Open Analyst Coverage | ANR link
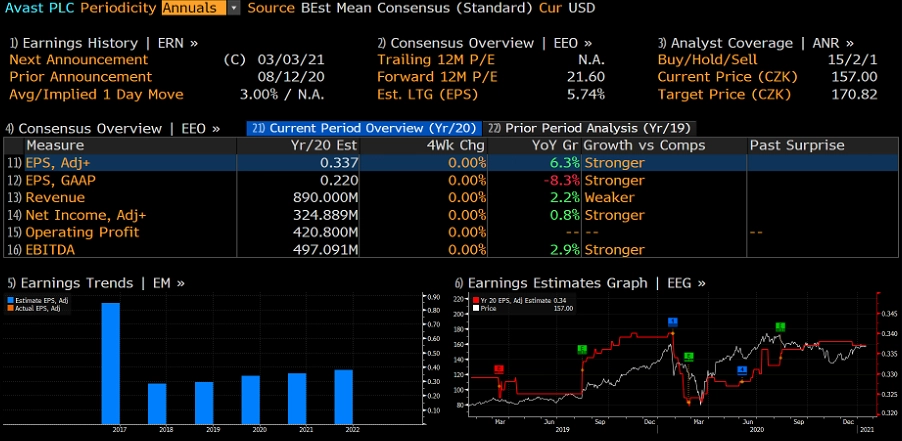The width and height of the screenshot is (902, 441). point(756,43)
